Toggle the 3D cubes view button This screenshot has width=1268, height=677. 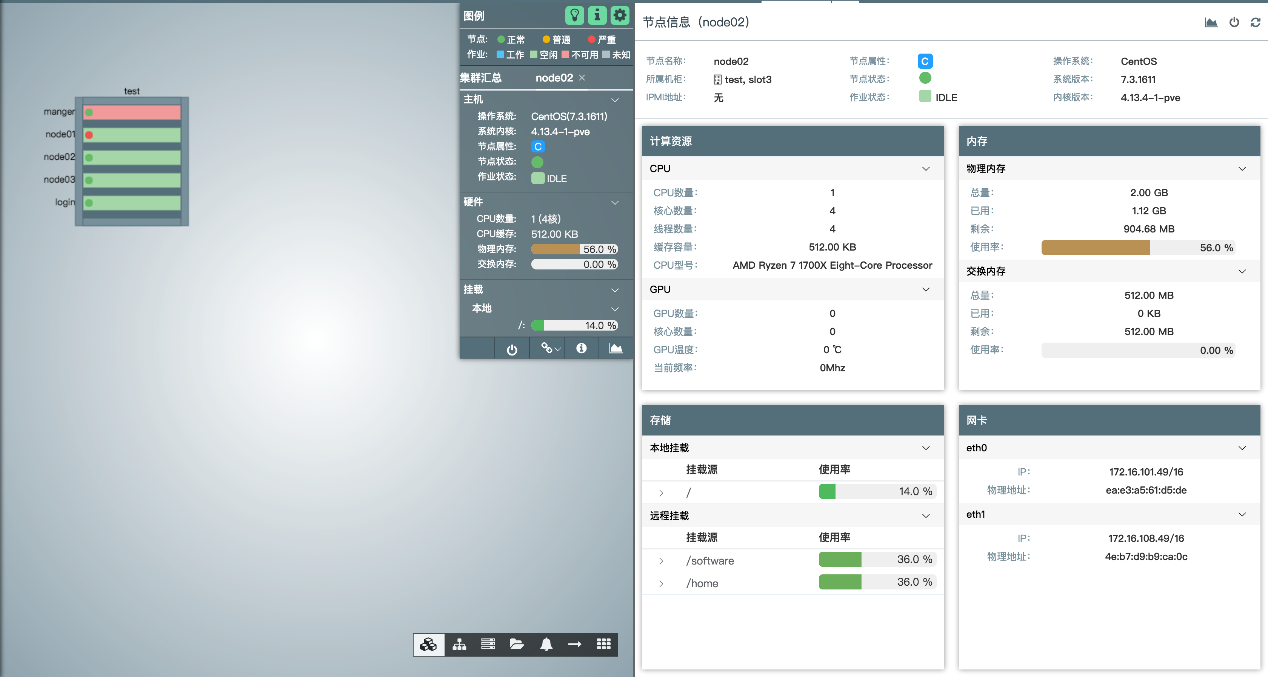(x=429, y=644)
